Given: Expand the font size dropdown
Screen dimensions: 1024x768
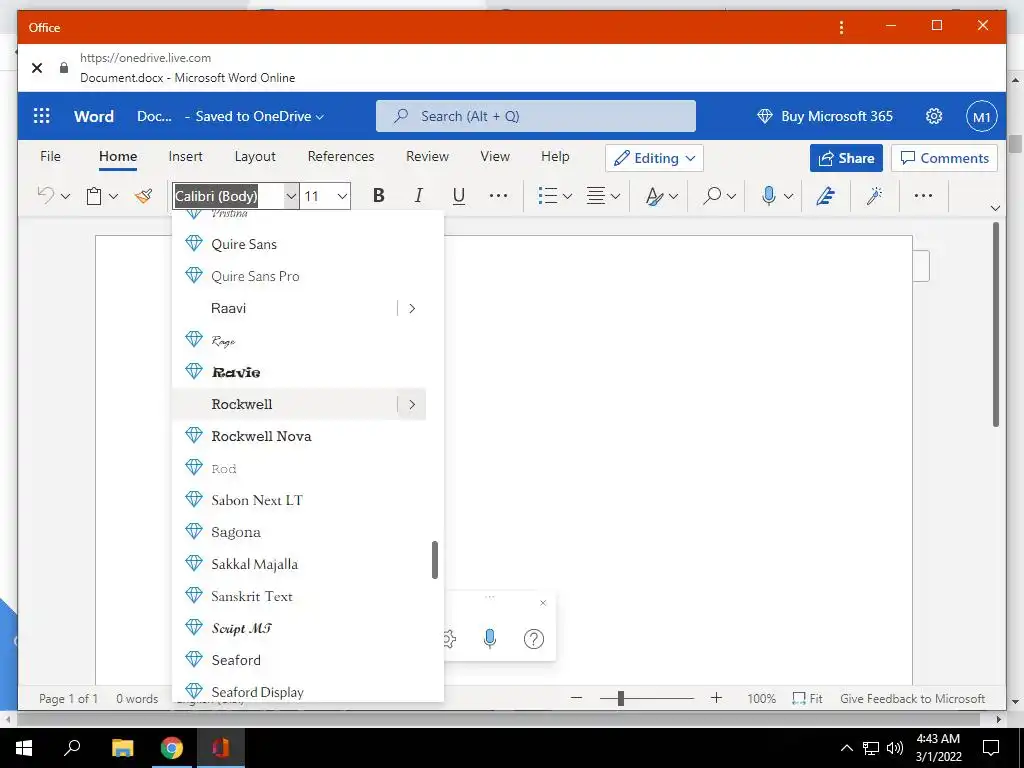Looking at the screenshot, I should coord(342,196).
